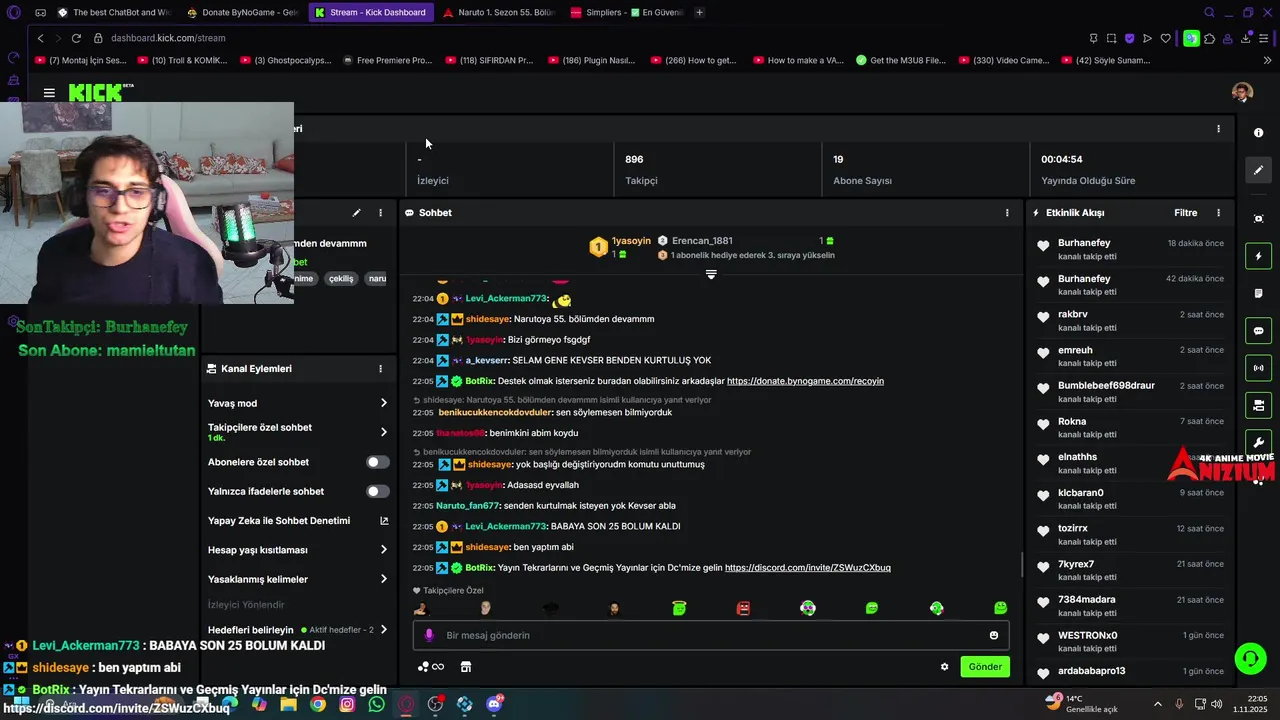
Task: Collapse the pinned leaderboard chevron in chat
Action: click(711, 274)
